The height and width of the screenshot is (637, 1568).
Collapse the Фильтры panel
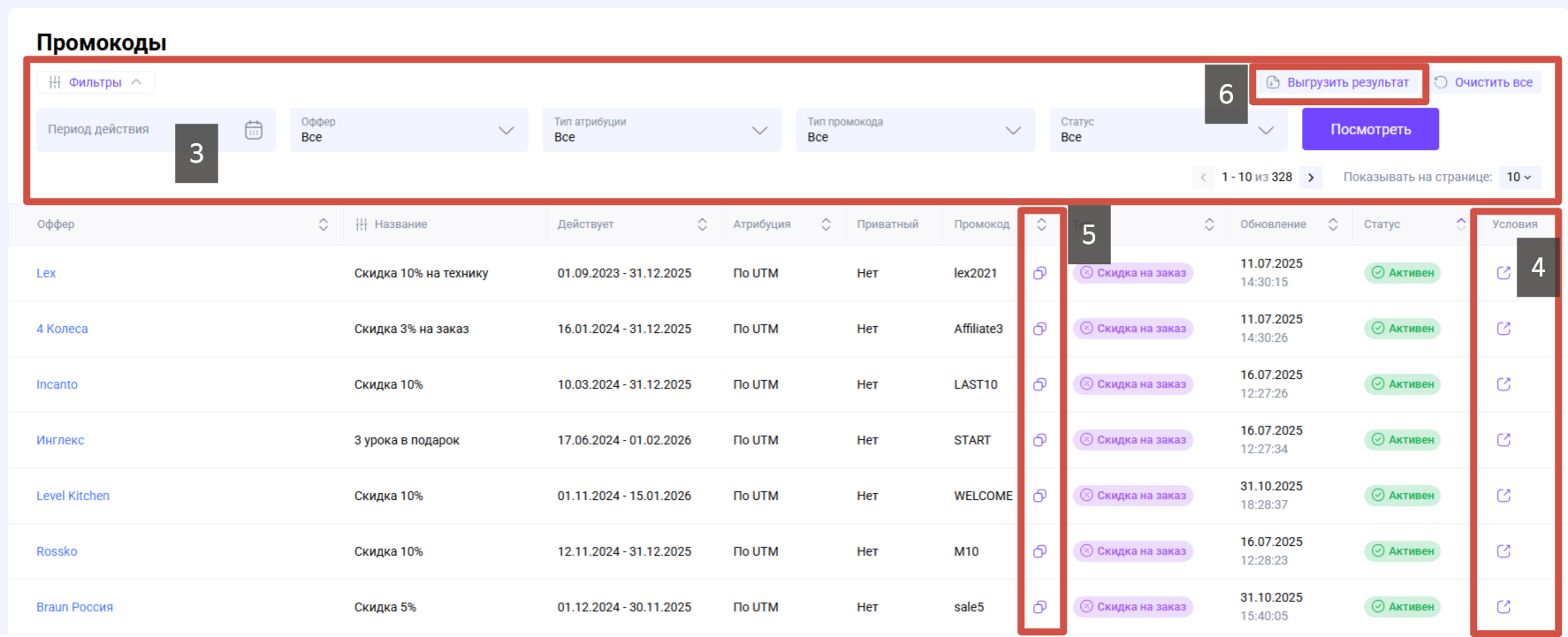pos(95,82)
